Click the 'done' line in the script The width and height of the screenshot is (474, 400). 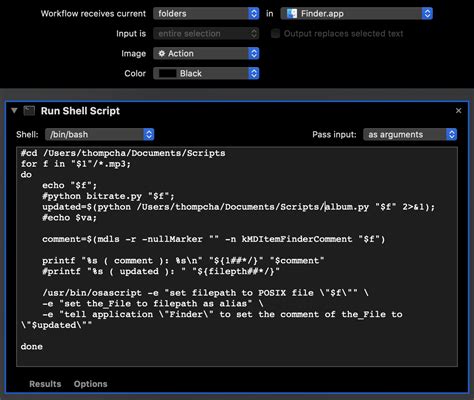tap(32, 347)
